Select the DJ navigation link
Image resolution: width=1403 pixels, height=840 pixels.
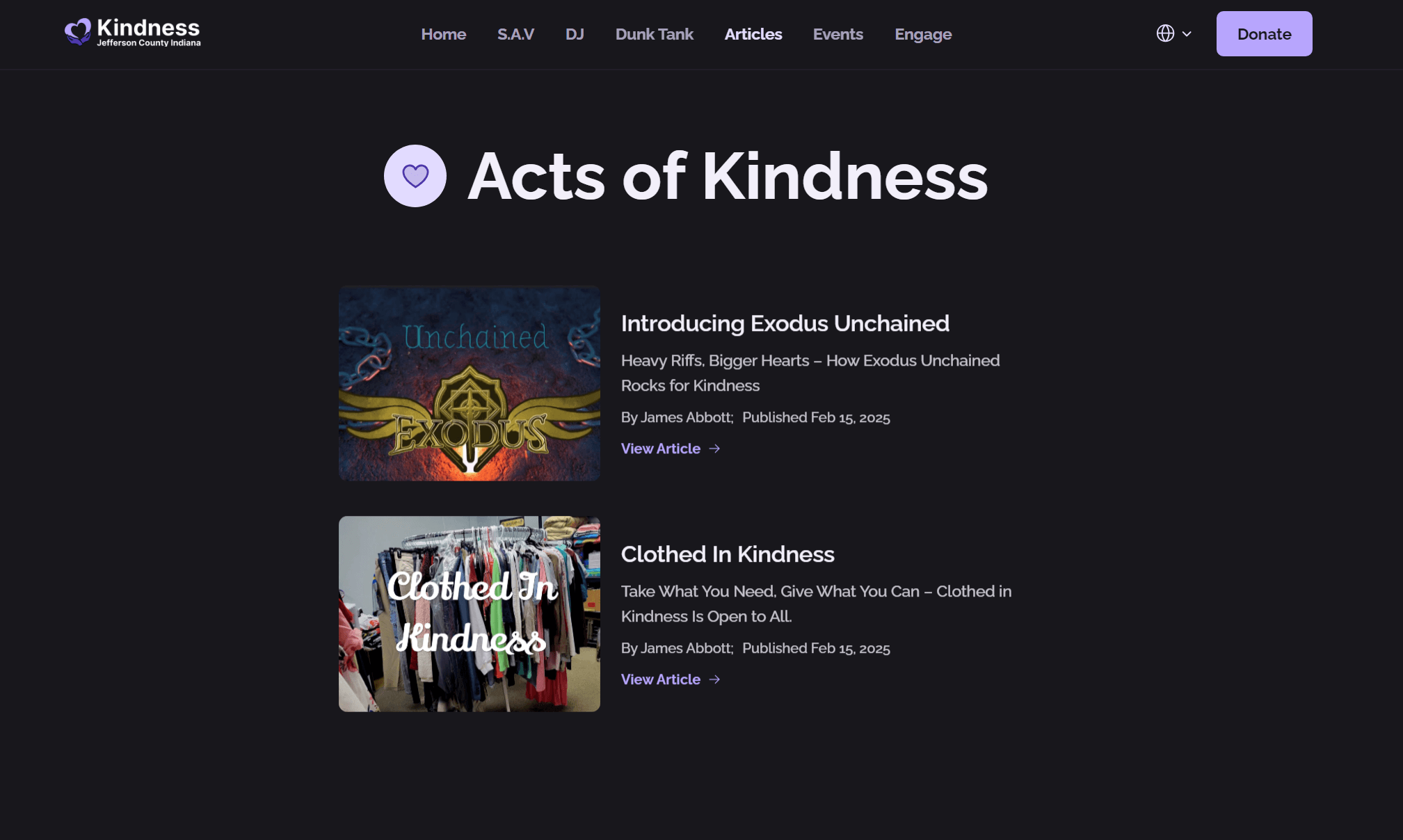(x=575, y=34)
